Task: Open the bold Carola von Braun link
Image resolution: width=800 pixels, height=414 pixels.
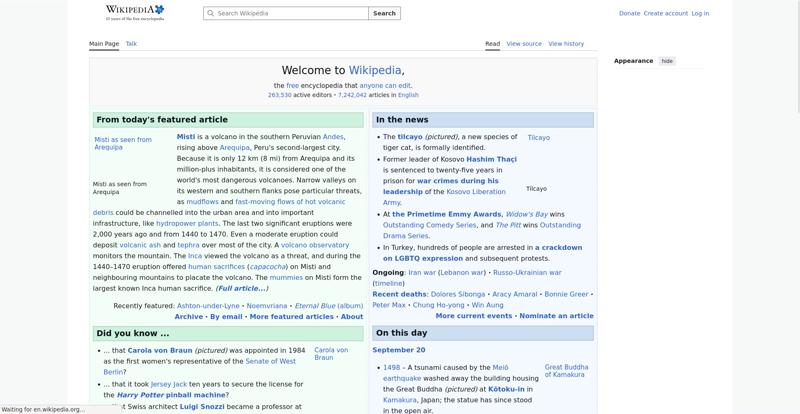Action: [160, 351]
